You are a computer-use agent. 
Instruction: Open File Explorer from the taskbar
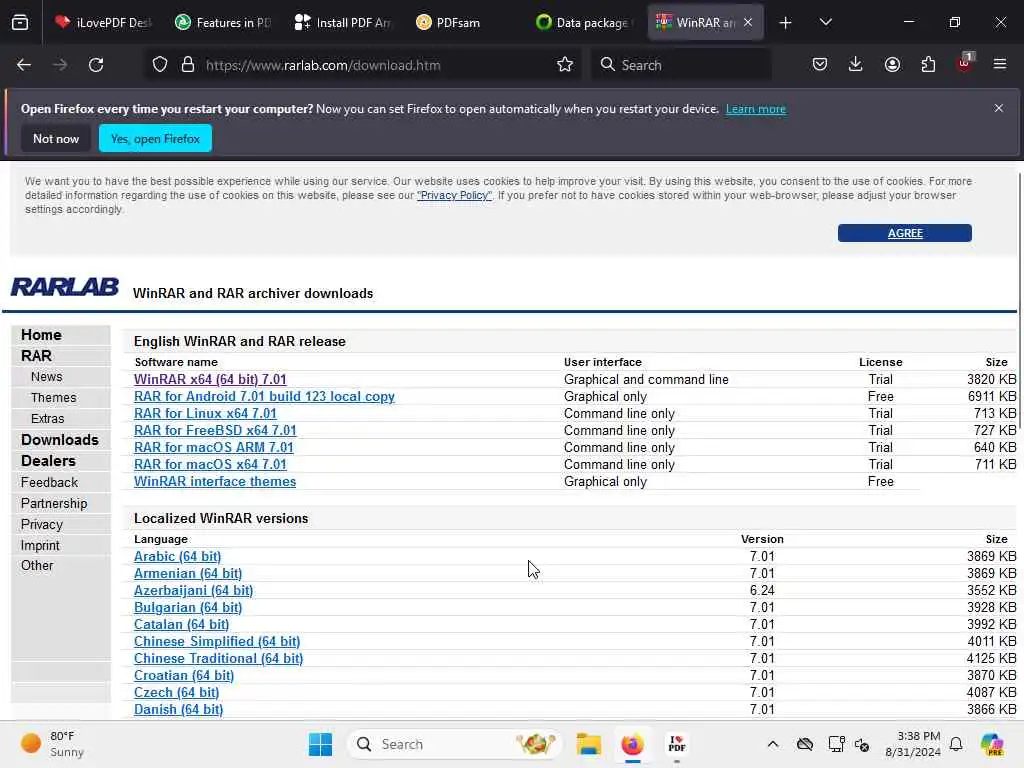pyautogui.click(x=588, y=744)
